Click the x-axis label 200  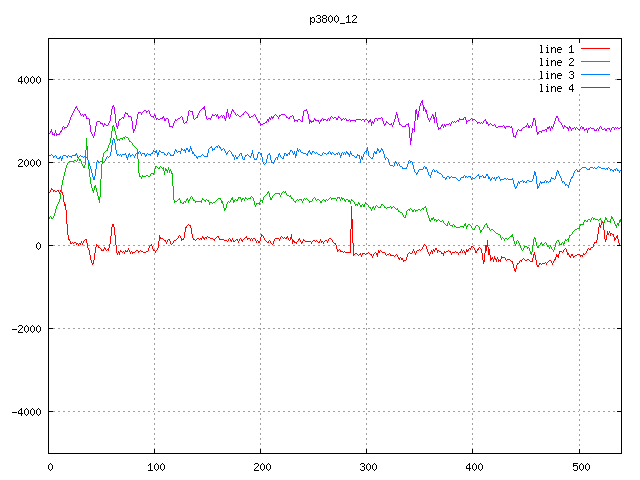coord(262,467)
